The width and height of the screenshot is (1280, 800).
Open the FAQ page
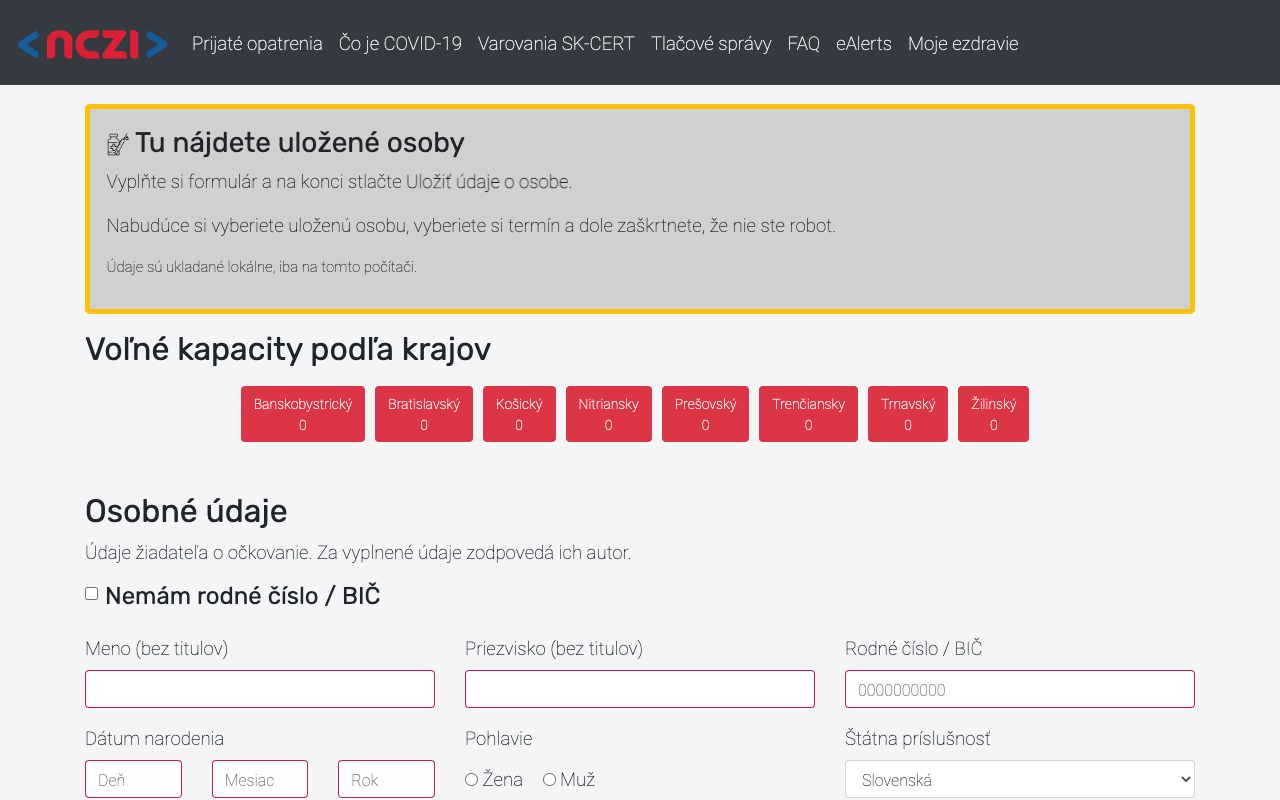tap(803, 44)
